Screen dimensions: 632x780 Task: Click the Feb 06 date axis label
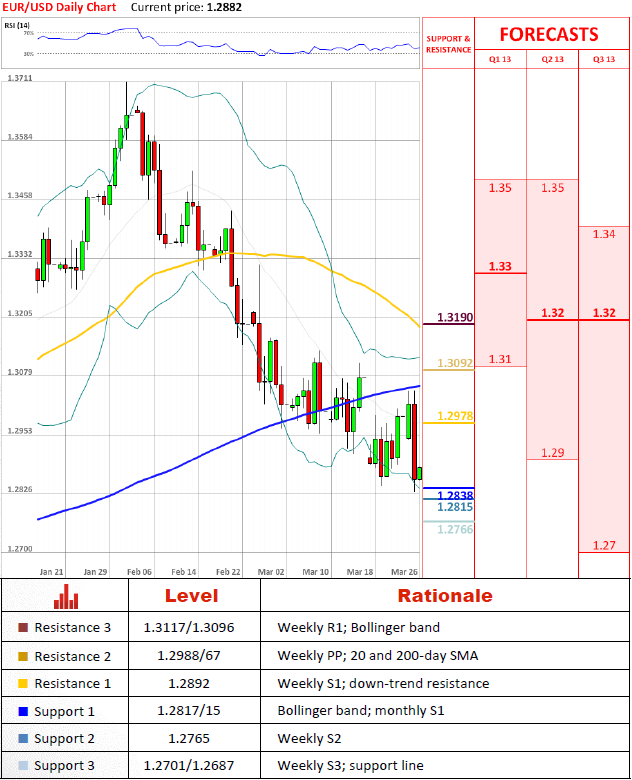coord(139,572)
